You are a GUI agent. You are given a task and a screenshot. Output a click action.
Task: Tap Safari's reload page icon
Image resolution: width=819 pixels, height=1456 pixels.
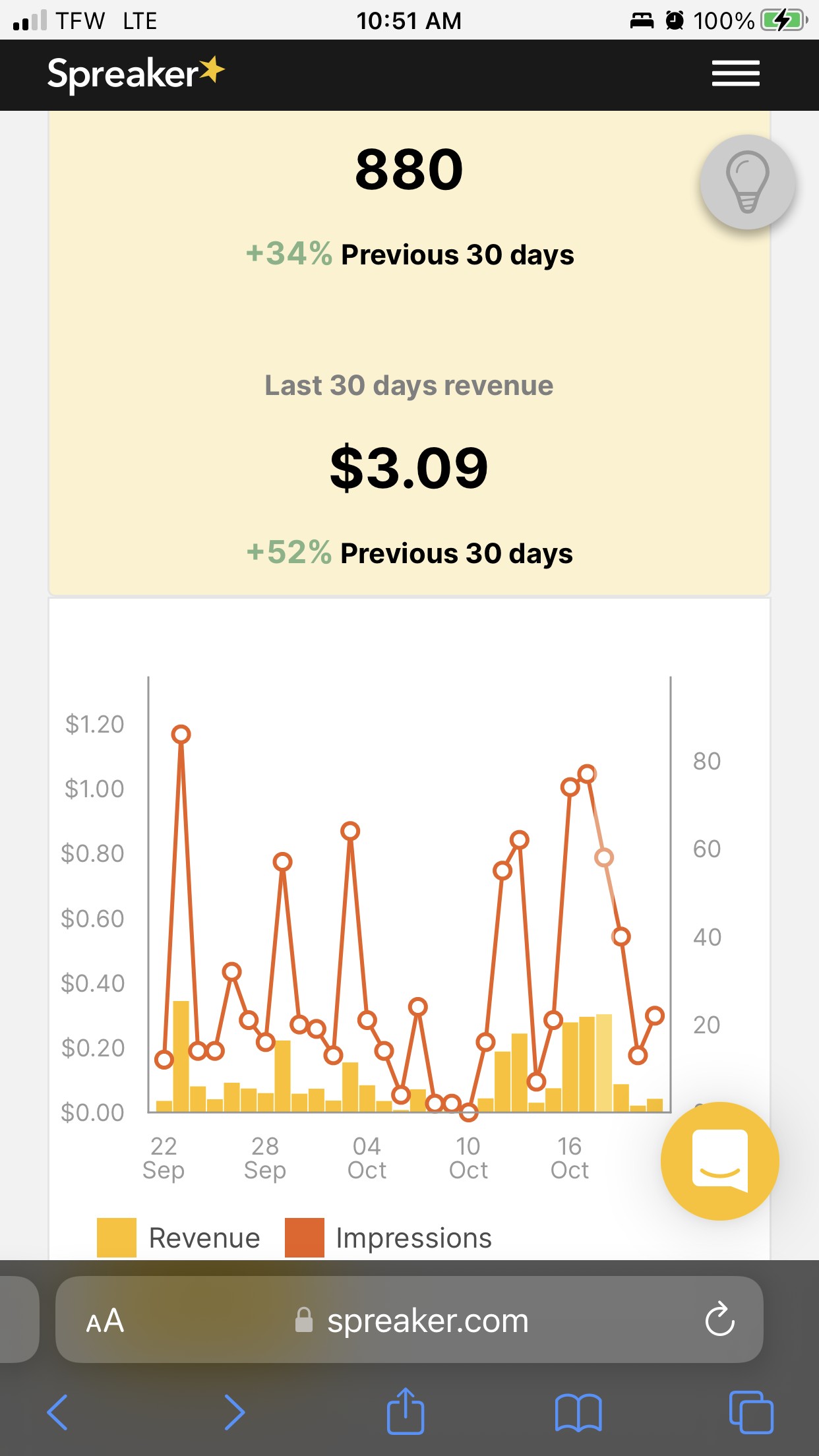pyautogui.click(x=719, y=1319)
